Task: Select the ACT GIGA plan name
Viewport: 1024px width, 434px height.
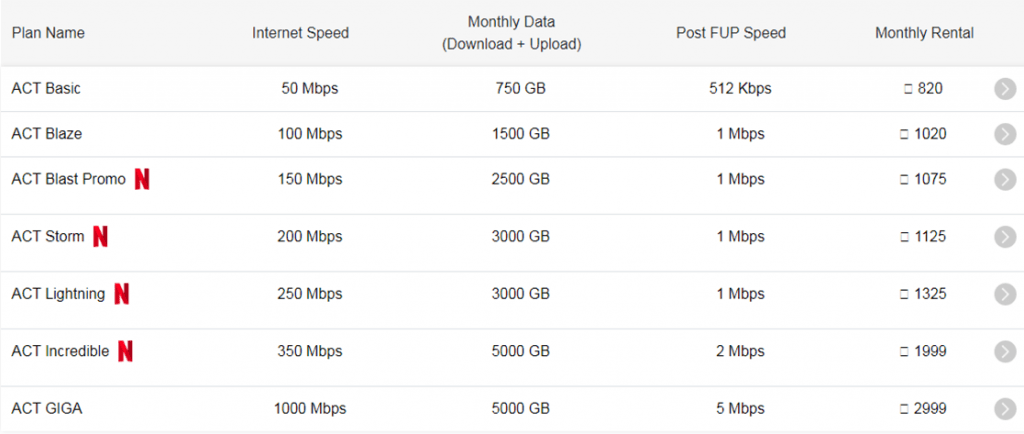Action: pos(47,409)
